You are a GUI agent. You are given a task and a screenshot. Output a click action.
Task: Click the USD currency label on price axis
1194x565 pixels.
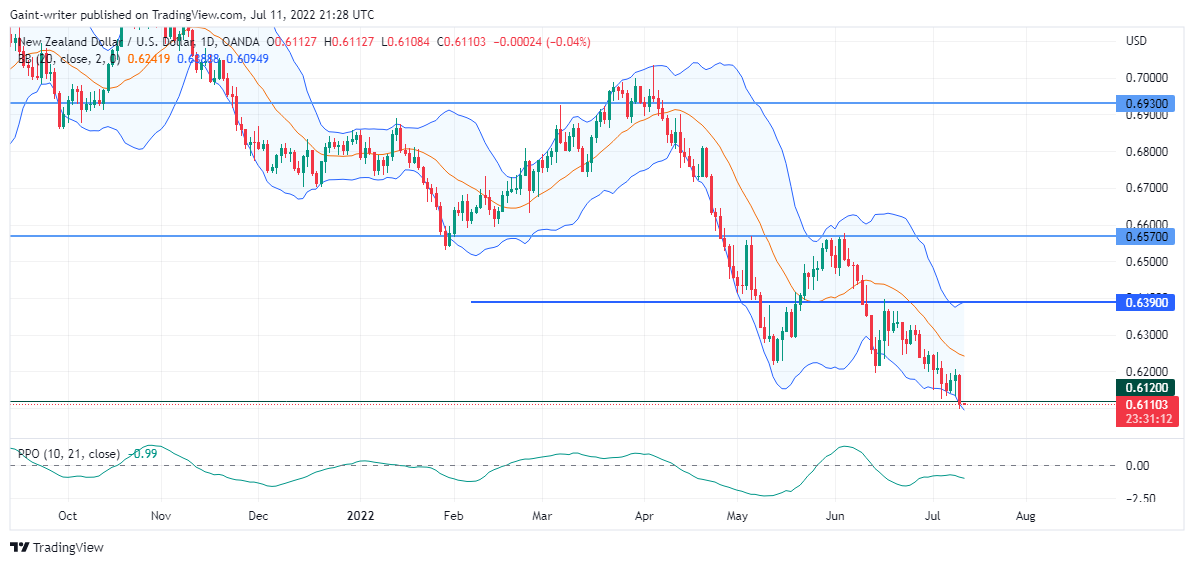point(1135,40)
